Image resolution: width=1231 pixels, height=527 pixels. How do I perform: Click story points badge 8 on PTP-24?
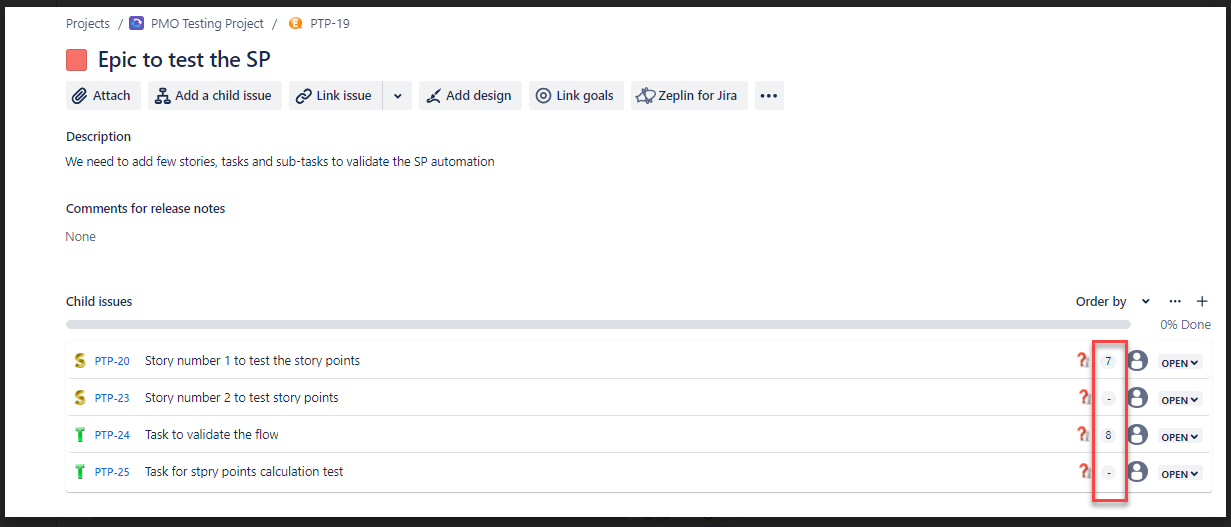1108,436
